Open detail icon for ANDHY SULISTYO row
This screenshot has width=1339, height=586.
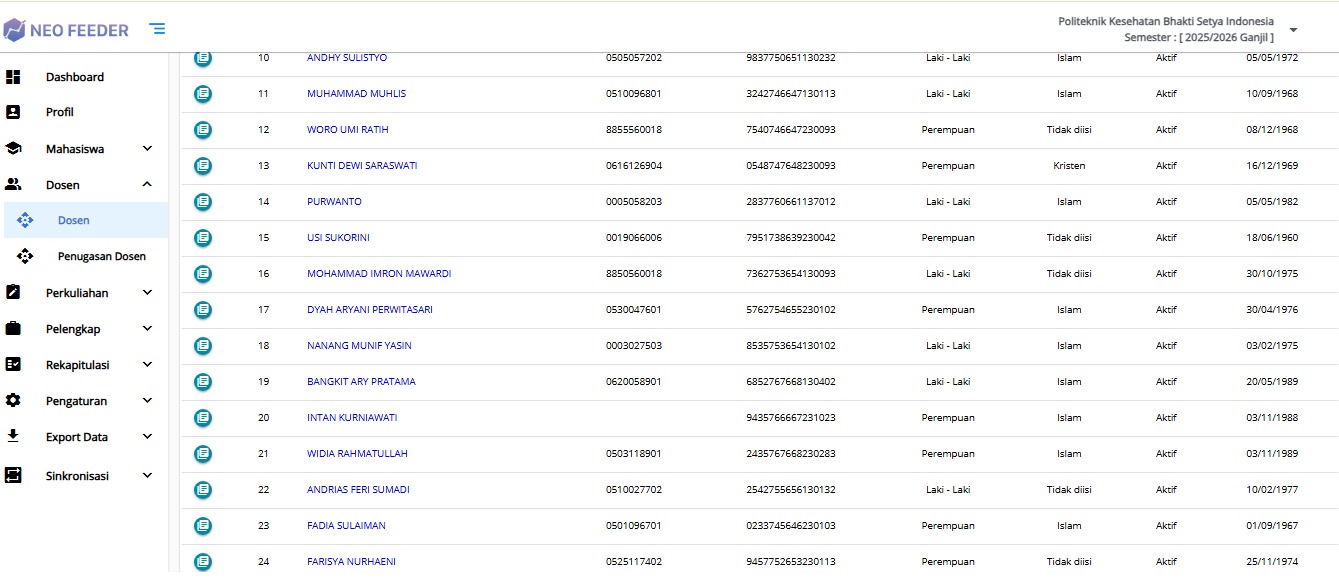(203, 58)
